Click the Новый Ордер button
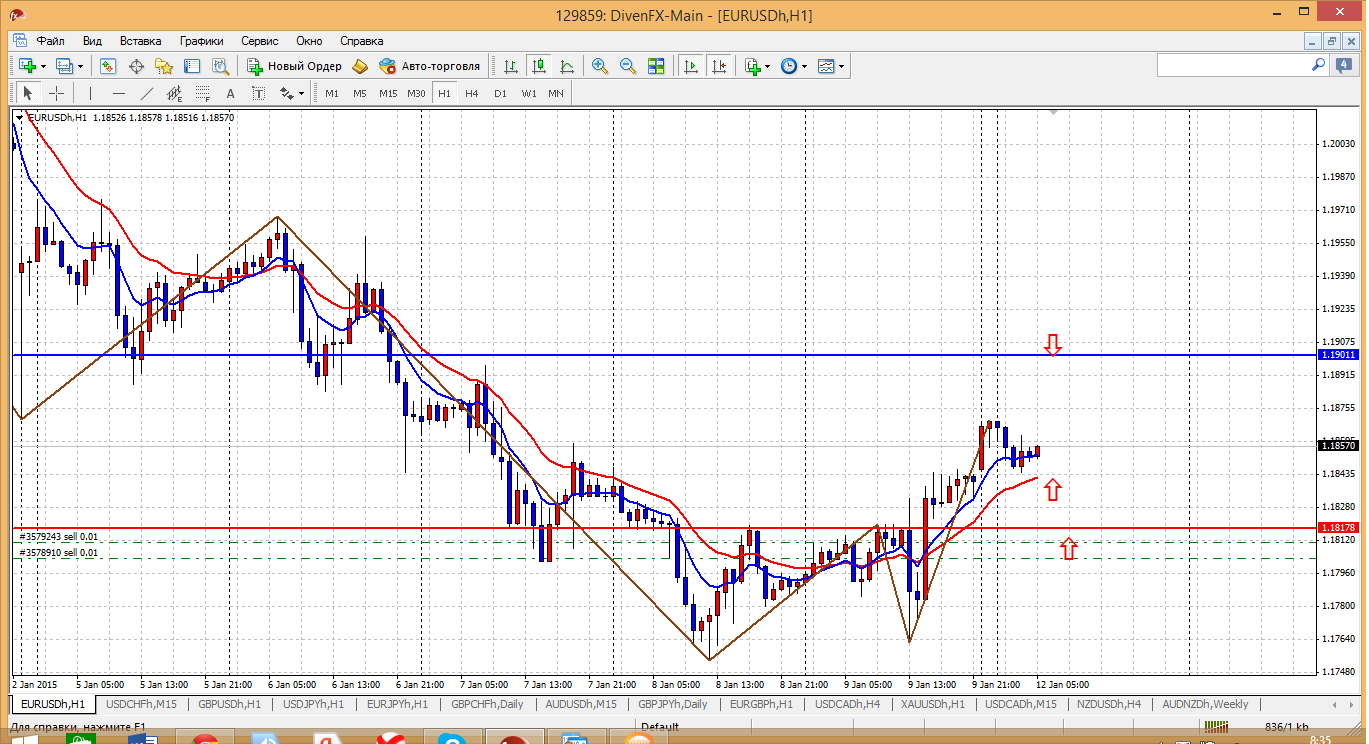The height and width of the screenshot is (744, 1369). tap(294, 66)
